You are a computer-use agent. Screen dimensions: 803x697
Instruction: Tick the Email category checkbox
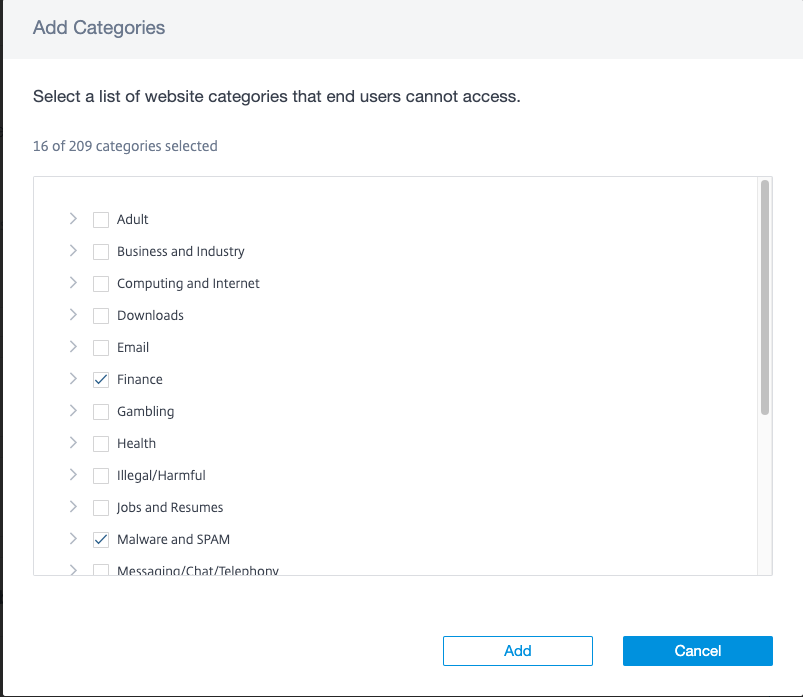click(x=101, y=348)
